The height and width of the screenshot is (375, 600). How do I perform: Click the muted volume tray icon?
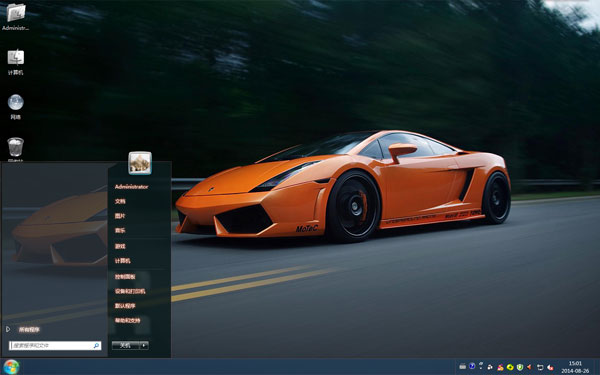click(x=550, y=367)
